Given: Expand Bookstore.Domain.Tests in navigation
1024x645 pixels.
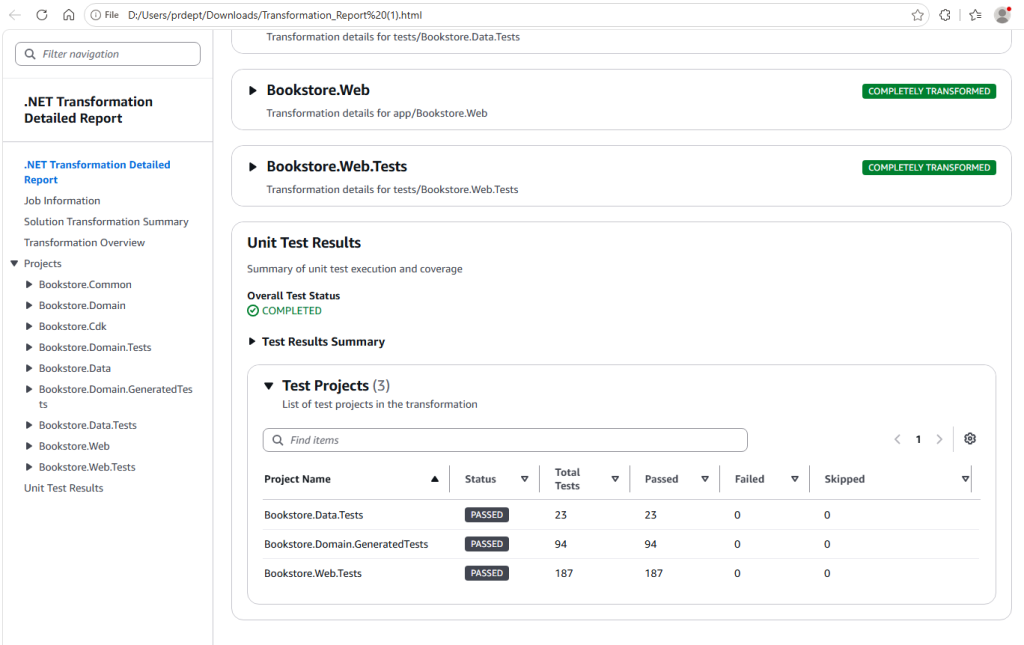Looking at the screenshot, I should coord(29,347).
